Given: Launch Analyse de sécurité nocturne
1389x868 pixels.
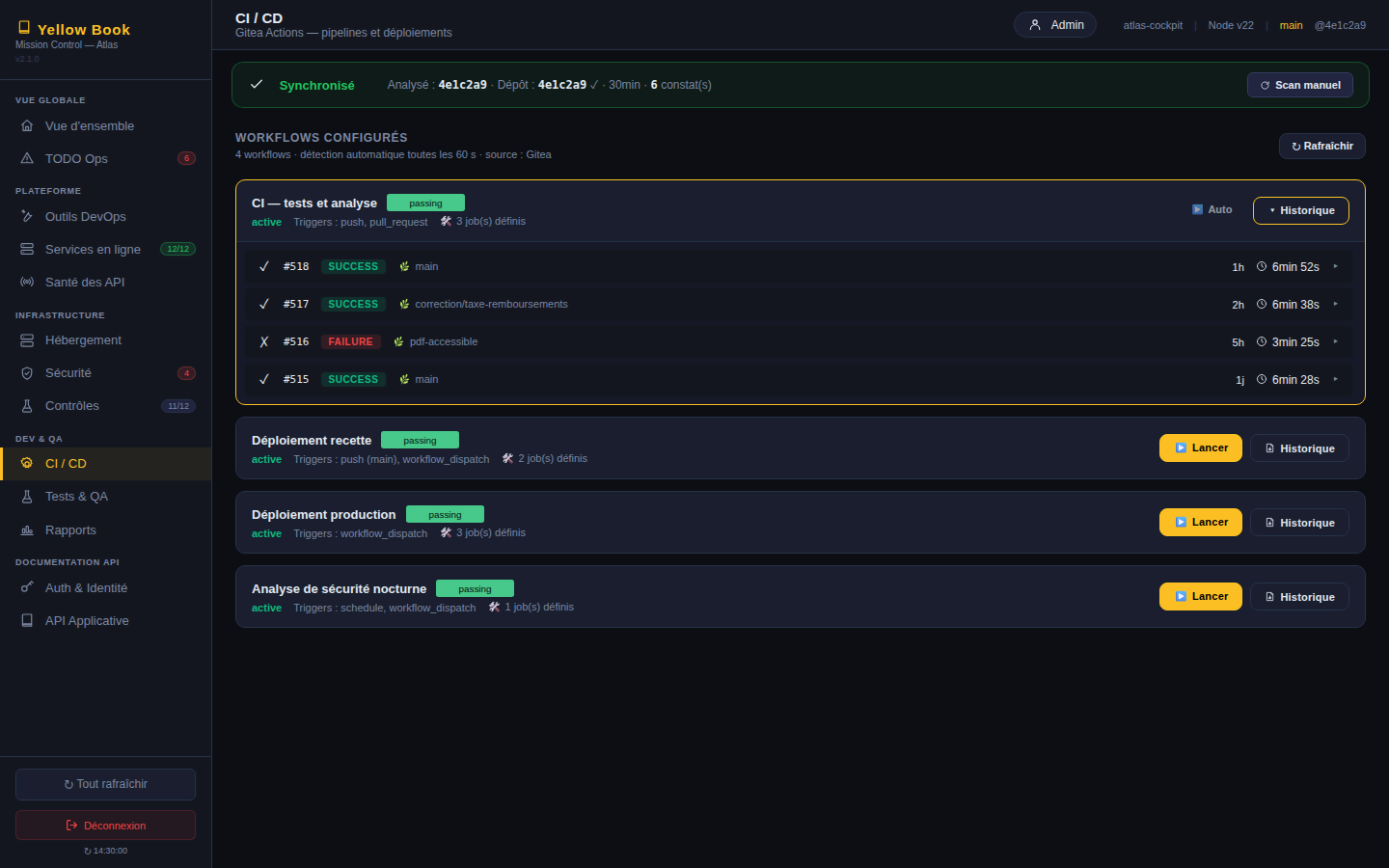Looking at the screenshot, I should coord(1201,596).
